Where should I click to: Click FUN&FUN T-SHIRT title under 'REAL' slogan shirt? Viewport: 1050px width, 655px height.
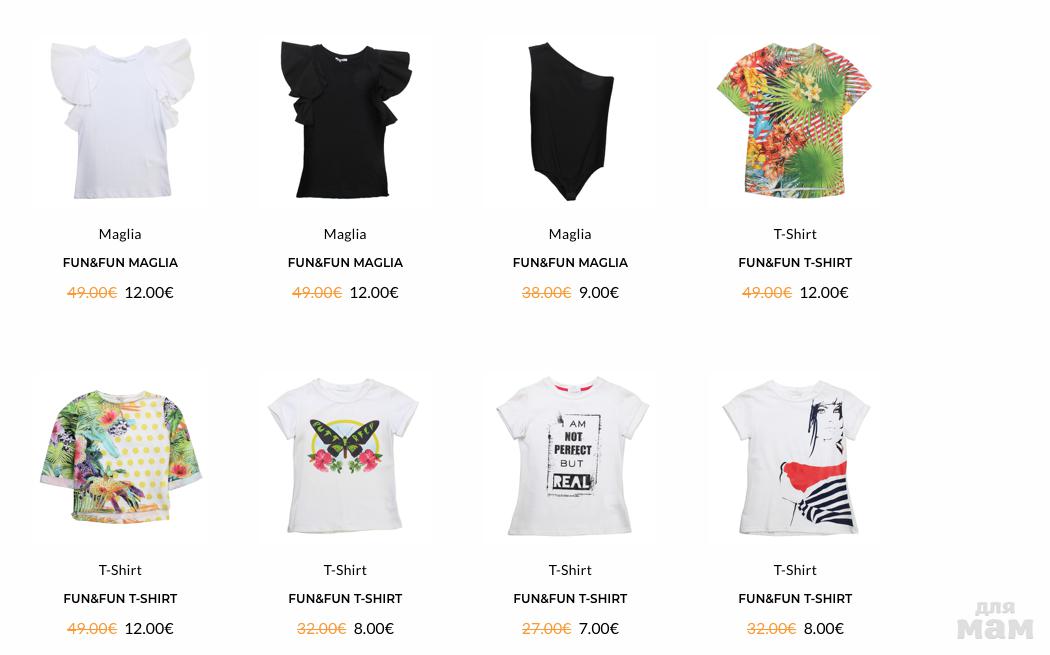click(x=571, y=599)
